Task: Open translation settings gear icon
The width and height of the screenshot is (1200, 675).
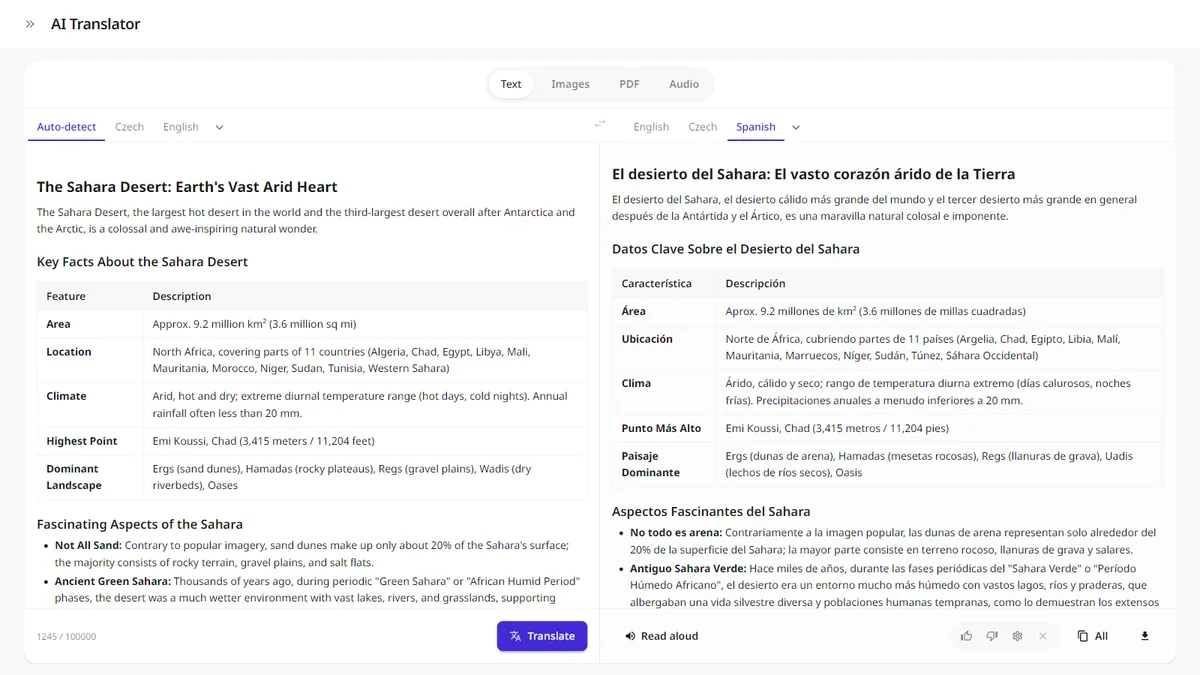Action: [x=1017, y=636]
